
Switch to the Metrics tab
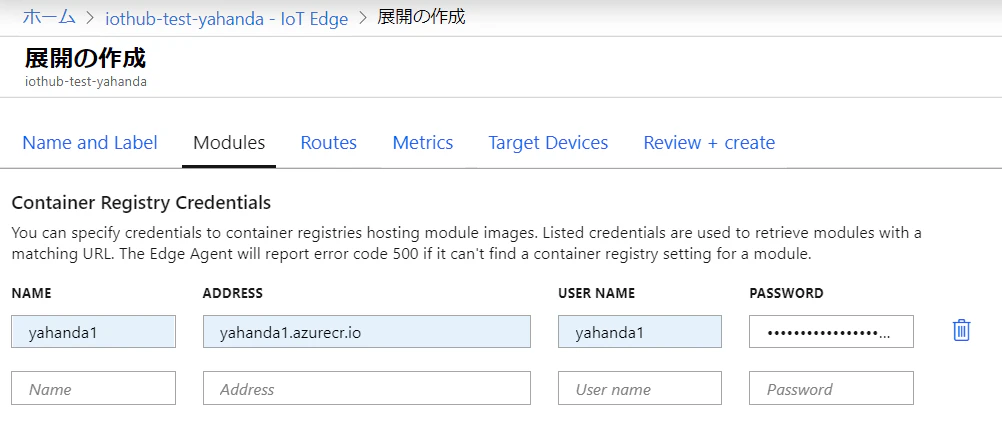coord(422,143)
